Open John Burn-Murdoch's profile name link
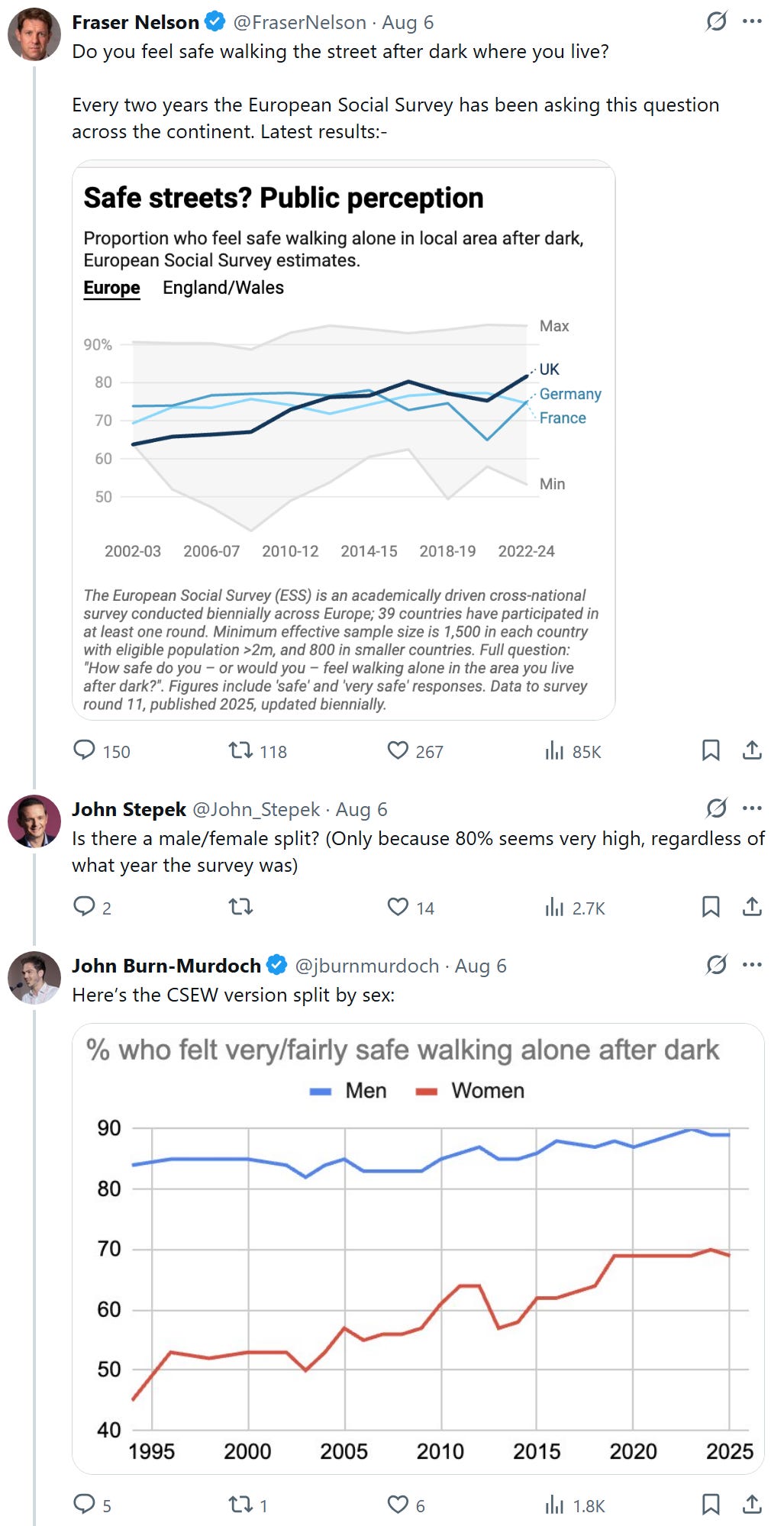 tap(166, 966)
